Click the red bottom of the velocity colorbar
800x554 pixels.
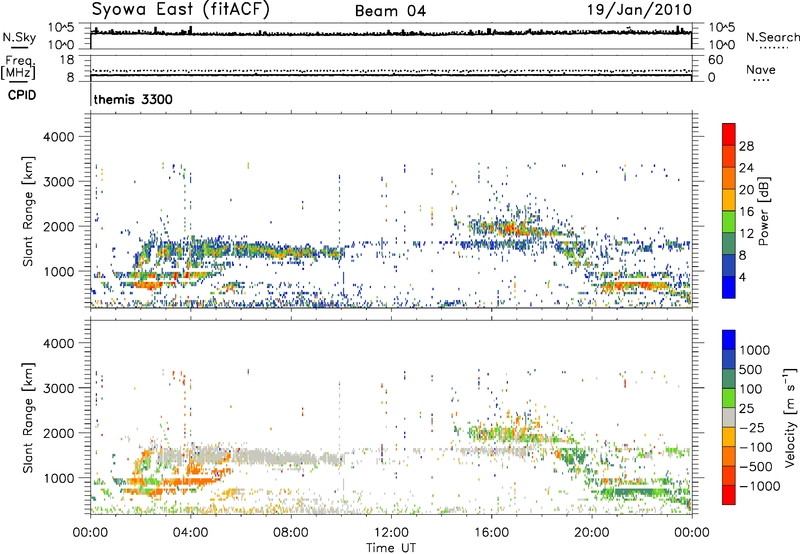click(x=729, y=495)
